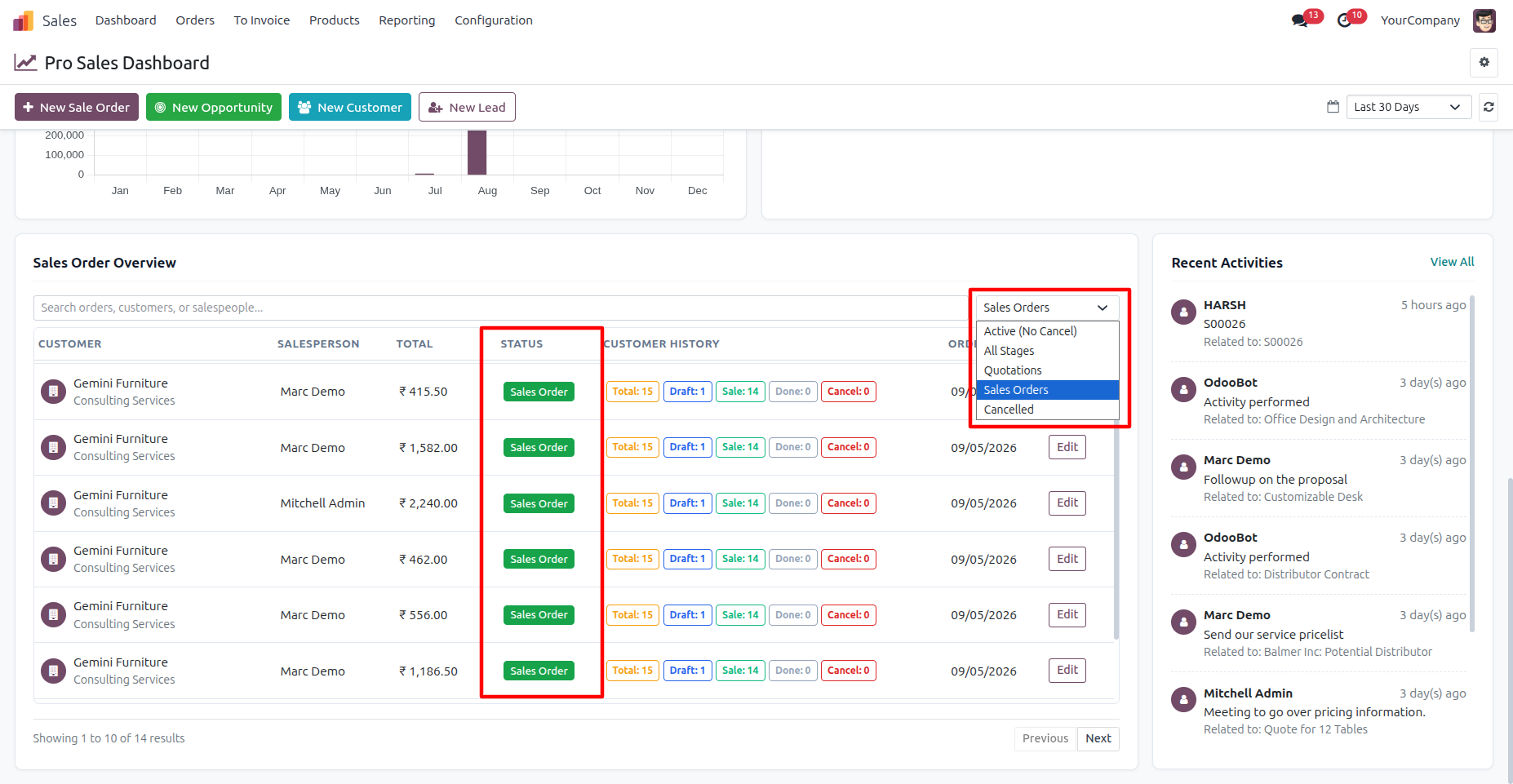The width and height of the screenshot is (1513, 784).
Task: Click the calendar icon beside date range
Action: pyautogui.click(x=1333, y=107)
